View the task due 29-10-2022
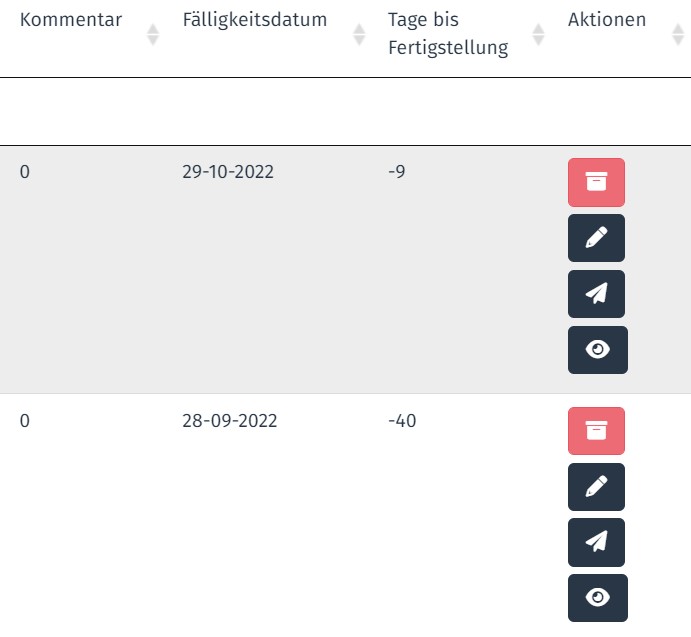This screenshot has height=637, width=691. (x=598, y=350)
